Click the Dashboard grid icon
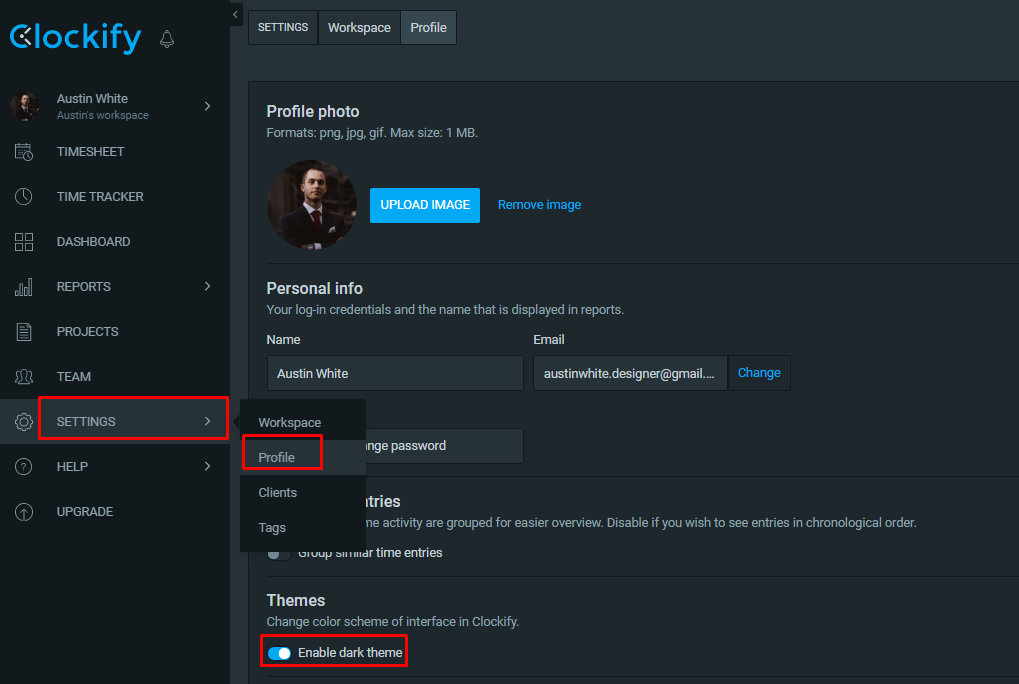 tap(23, 242)
